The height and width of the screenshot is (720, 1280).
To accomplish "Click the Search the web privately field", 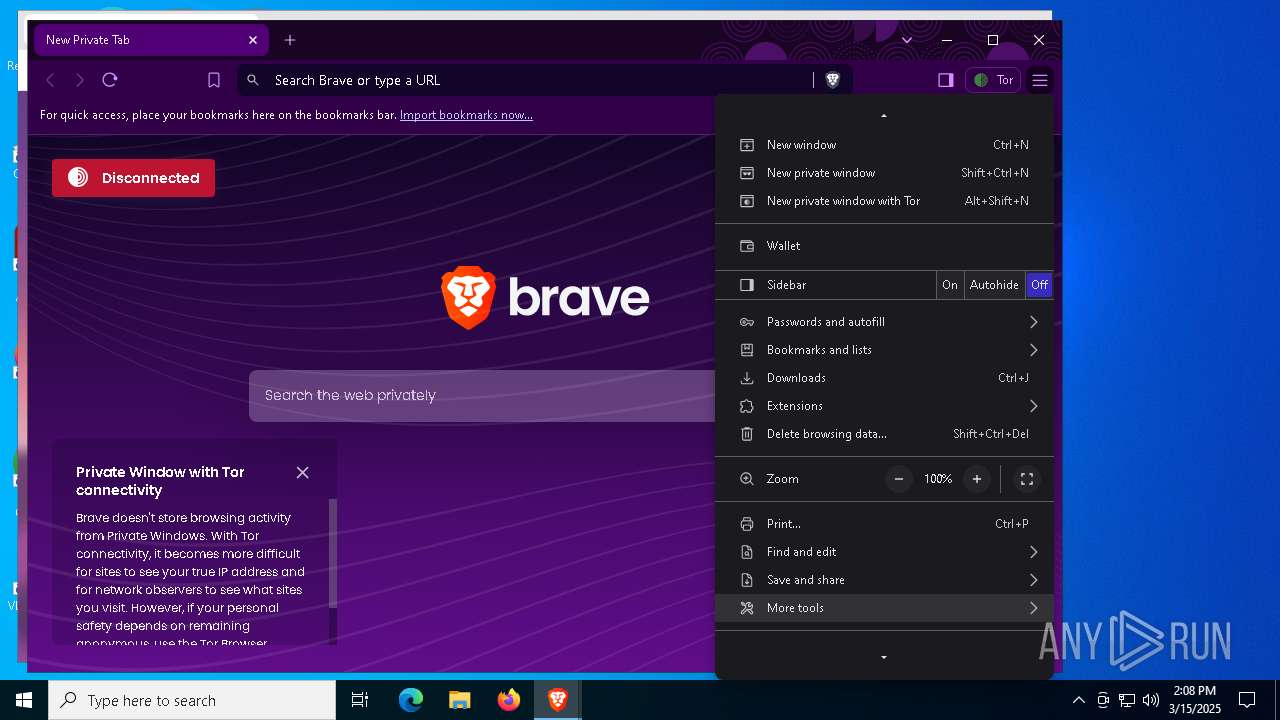I will [x=482, y=395].
